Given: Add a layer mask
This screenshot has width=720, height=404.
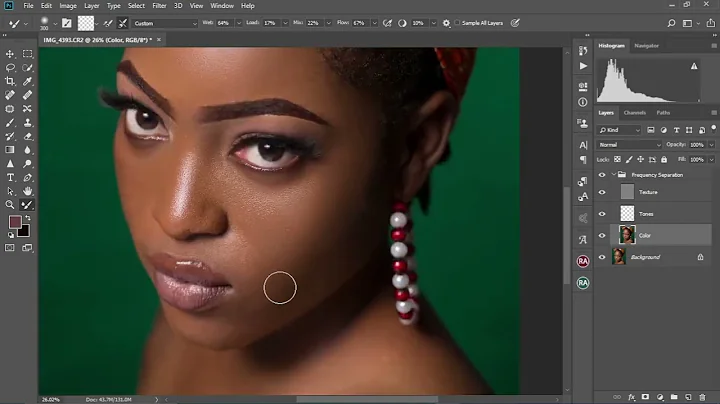Looking at the screenshot, I should click(x=645, y=397).
